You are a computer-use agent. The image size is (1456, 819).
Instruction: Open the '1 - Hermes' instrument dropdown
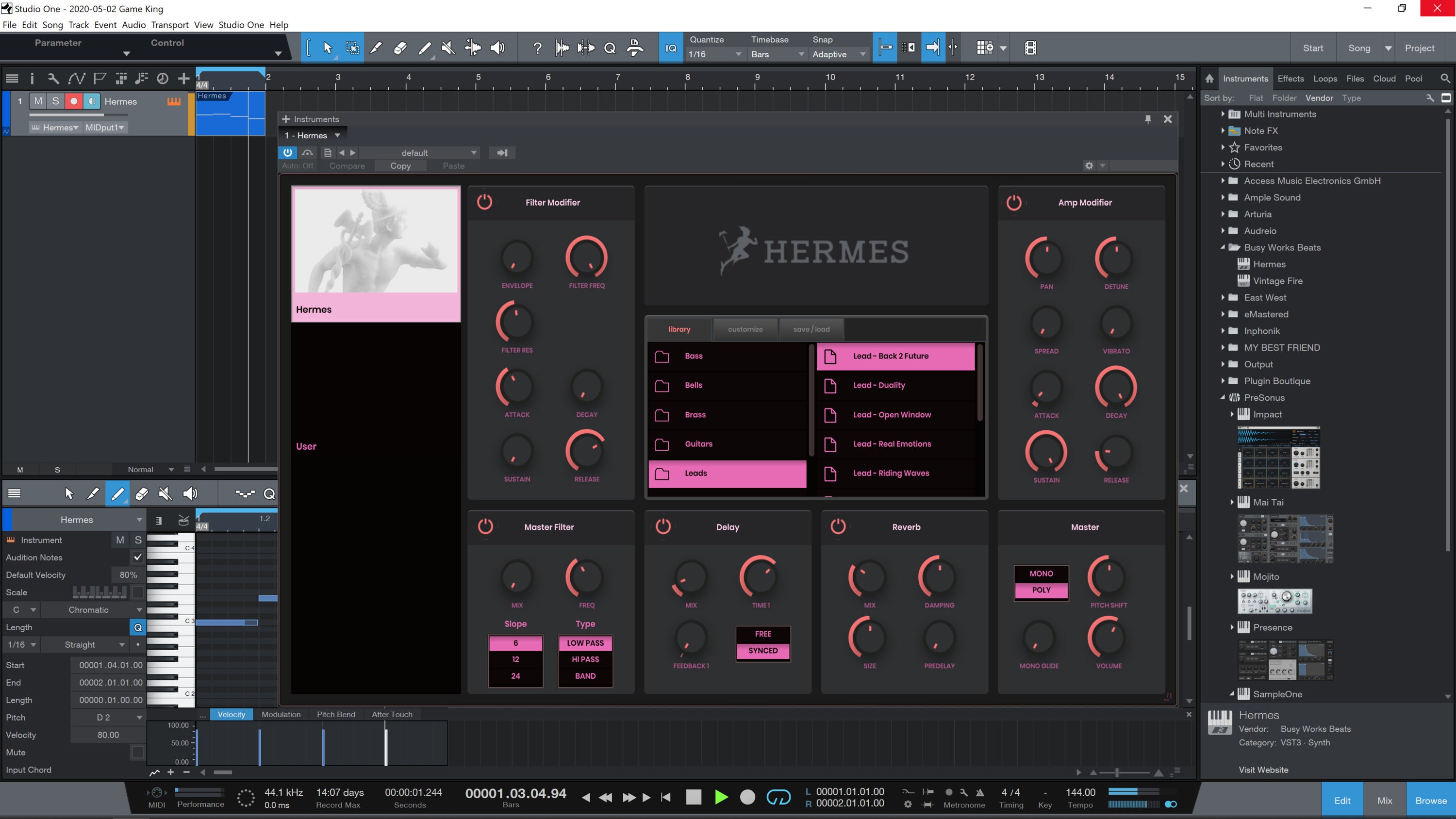pyautogui.click(x=313, y=136)
